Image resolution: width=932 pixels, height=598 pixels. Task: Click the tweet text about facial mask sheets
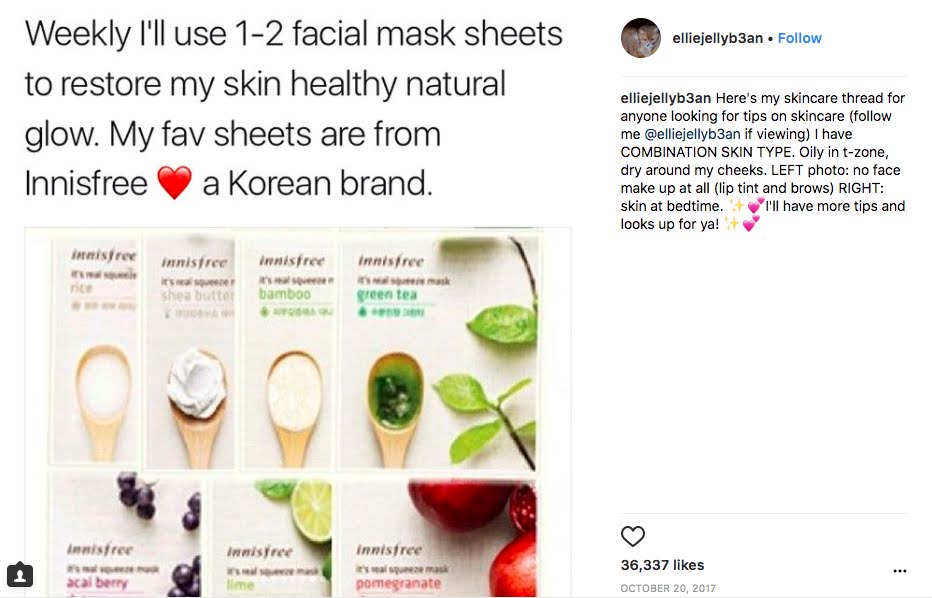point(294,108)
